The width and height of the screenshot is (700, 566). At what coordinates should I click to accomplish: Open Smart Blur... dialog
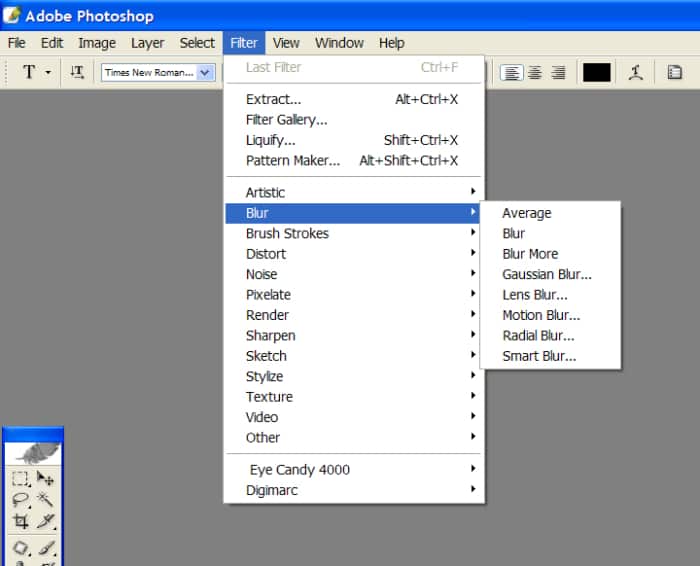coord(550,356)
